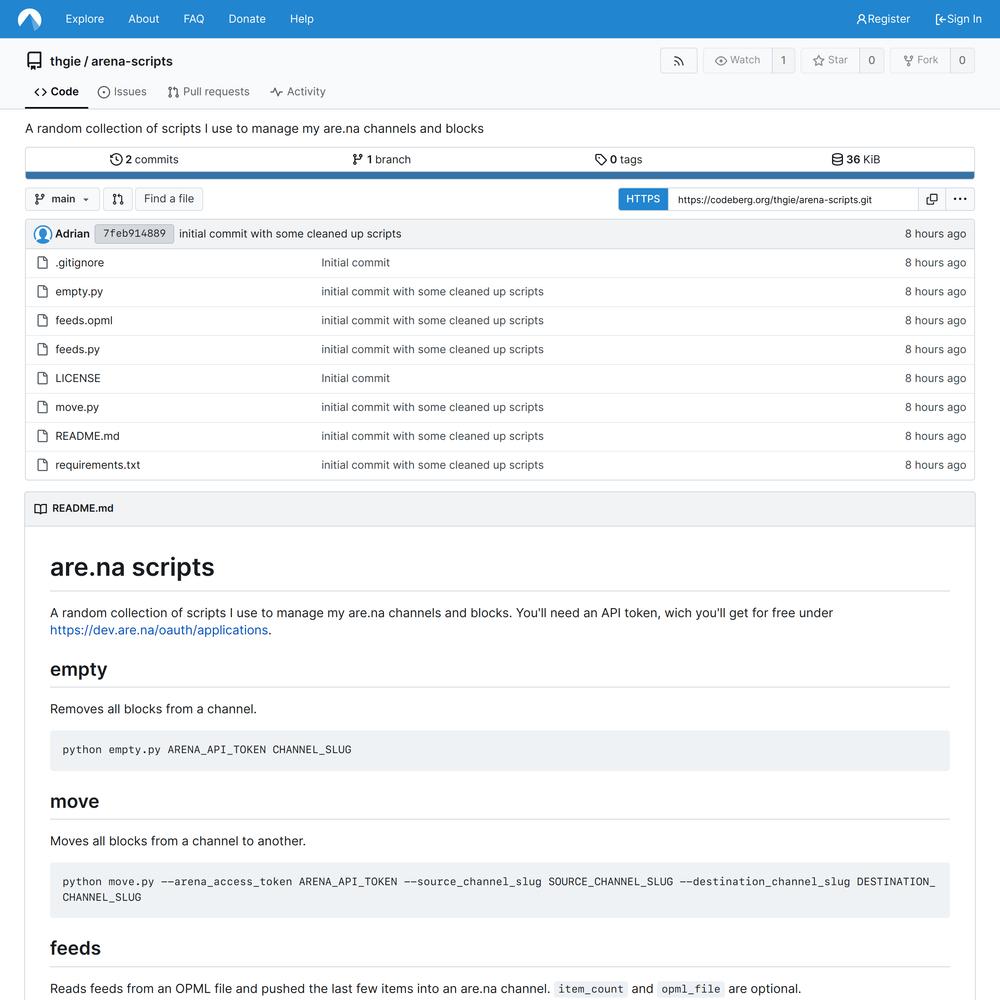Select the HTTPS clone option

pyautogui.click(x=643, y=199)
